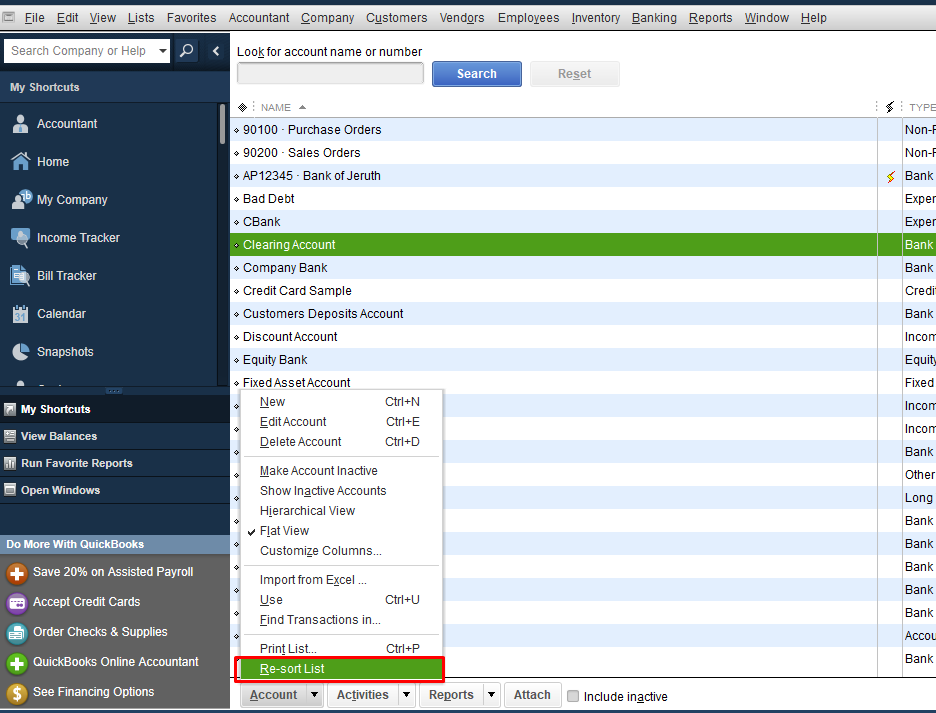Click the Order Checks & Supplies icon
The height and width of the screenshot is (713, 936).
point(17,632)
